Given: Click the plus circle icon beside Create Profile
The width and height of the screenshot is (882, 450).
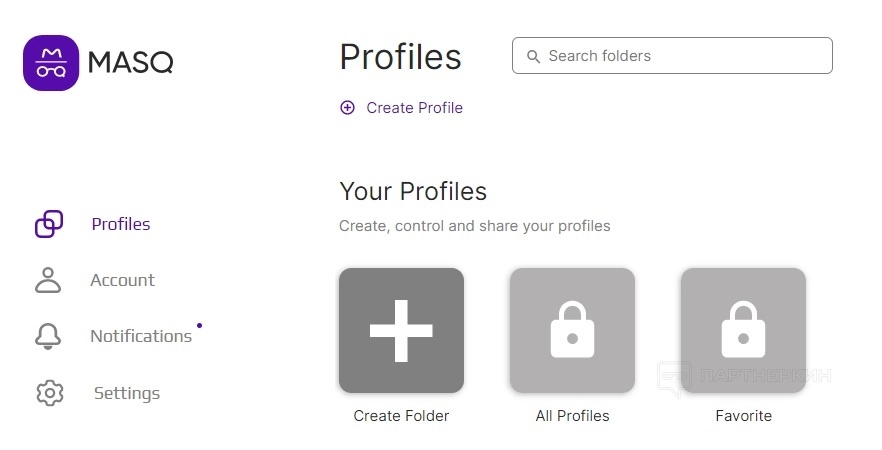Looking at the screenshot, I should [347, 108].
